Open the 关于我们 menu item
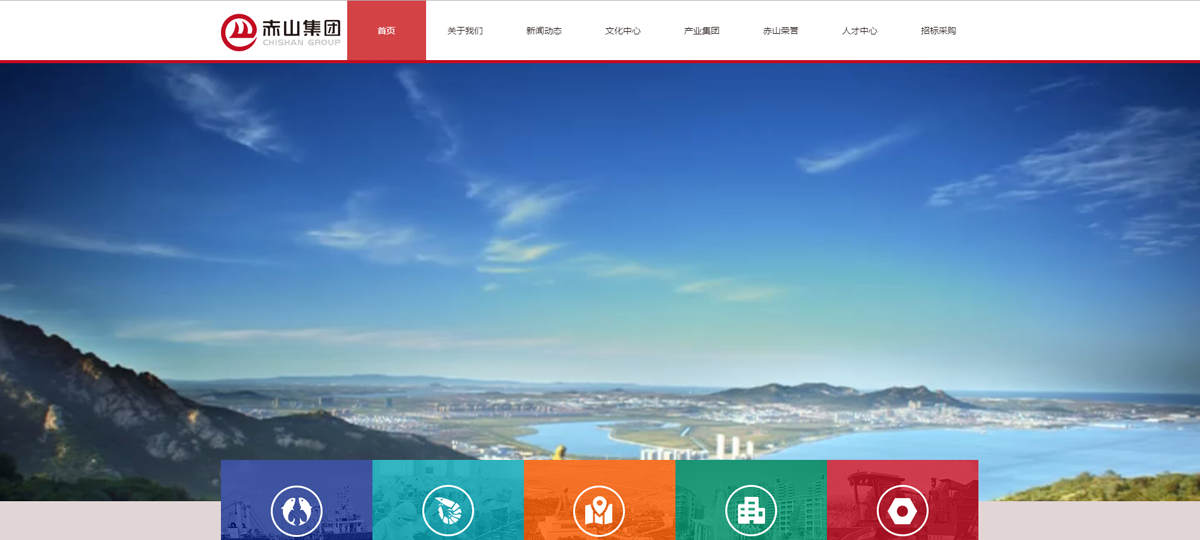Screen dimensions: 1200x540 coord(465,31)
